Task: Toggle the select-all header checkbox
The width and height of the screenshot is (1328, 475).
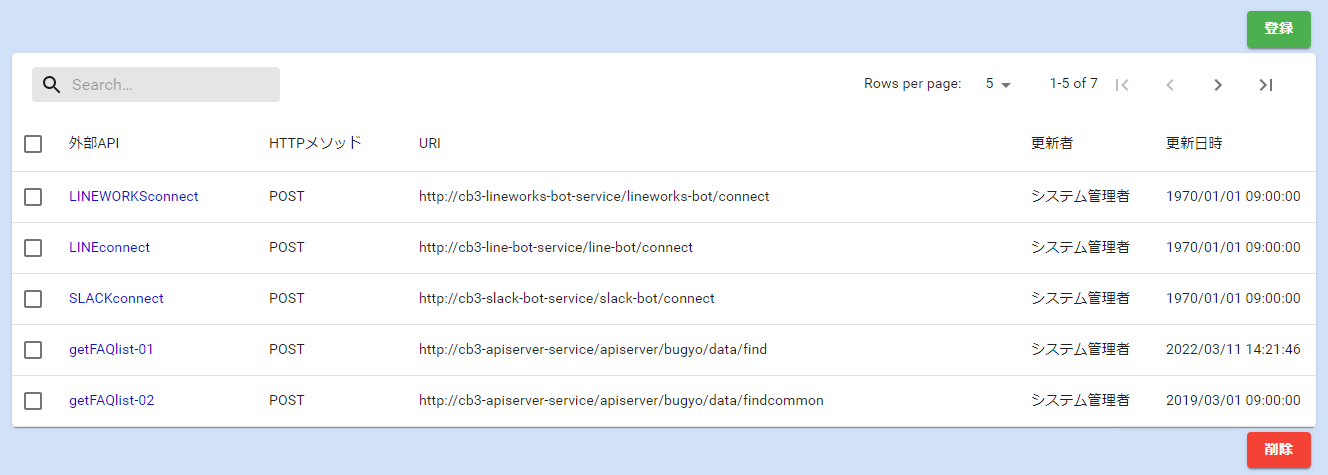Action: 33,144
